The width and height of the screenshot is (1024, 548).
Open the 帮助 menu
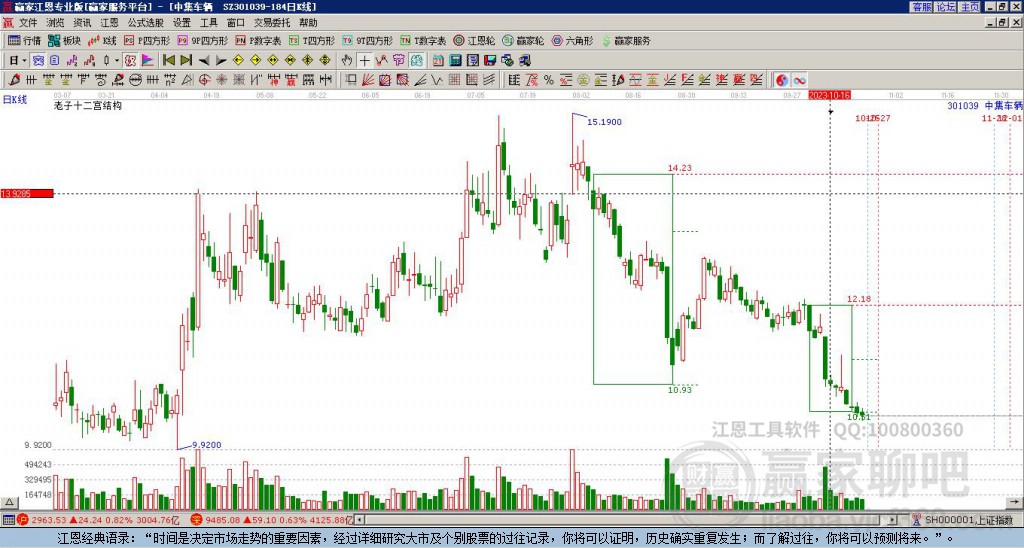pos(308,23)
